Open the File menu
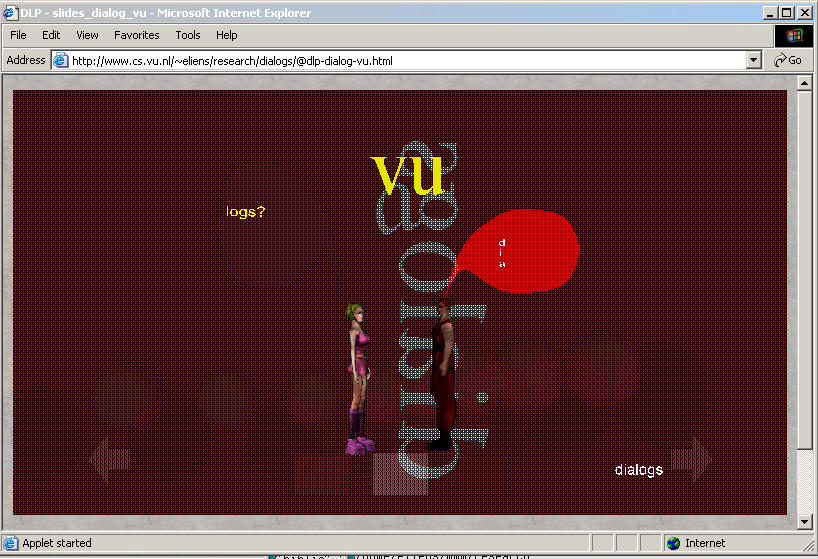 (x=18, y=35)
